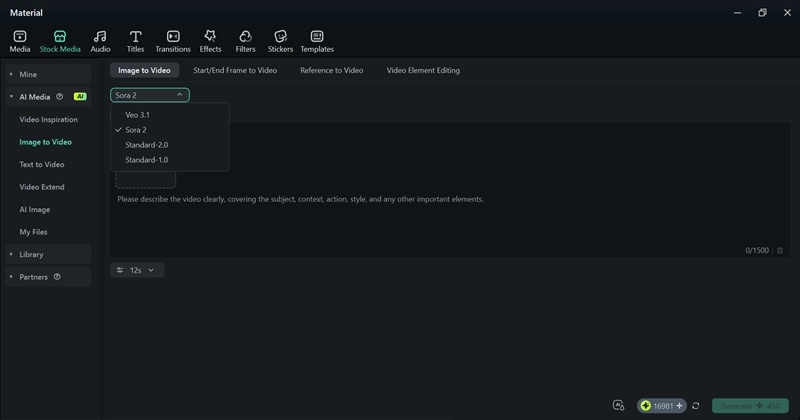The image size is (800, 420).
Task: Click the green AI badge
Action: (80, 96)
